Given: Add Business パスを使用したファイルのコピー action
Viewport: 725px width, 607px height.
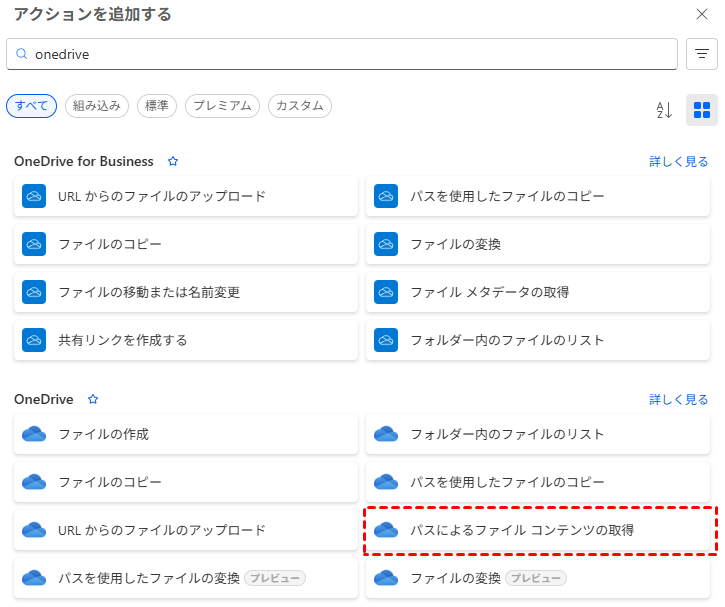Looking at the screenshot, I should point(538,196).
